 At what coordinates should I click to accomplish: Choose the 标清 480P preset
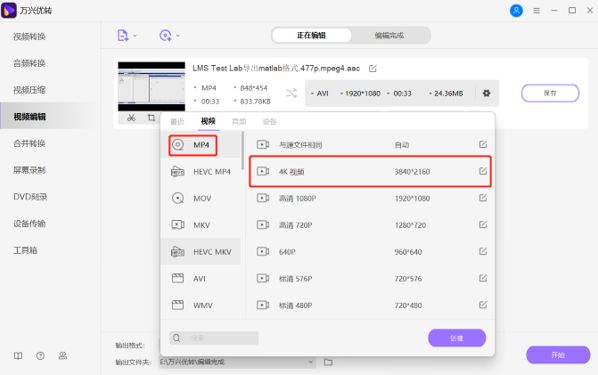[x=370, y=305]
